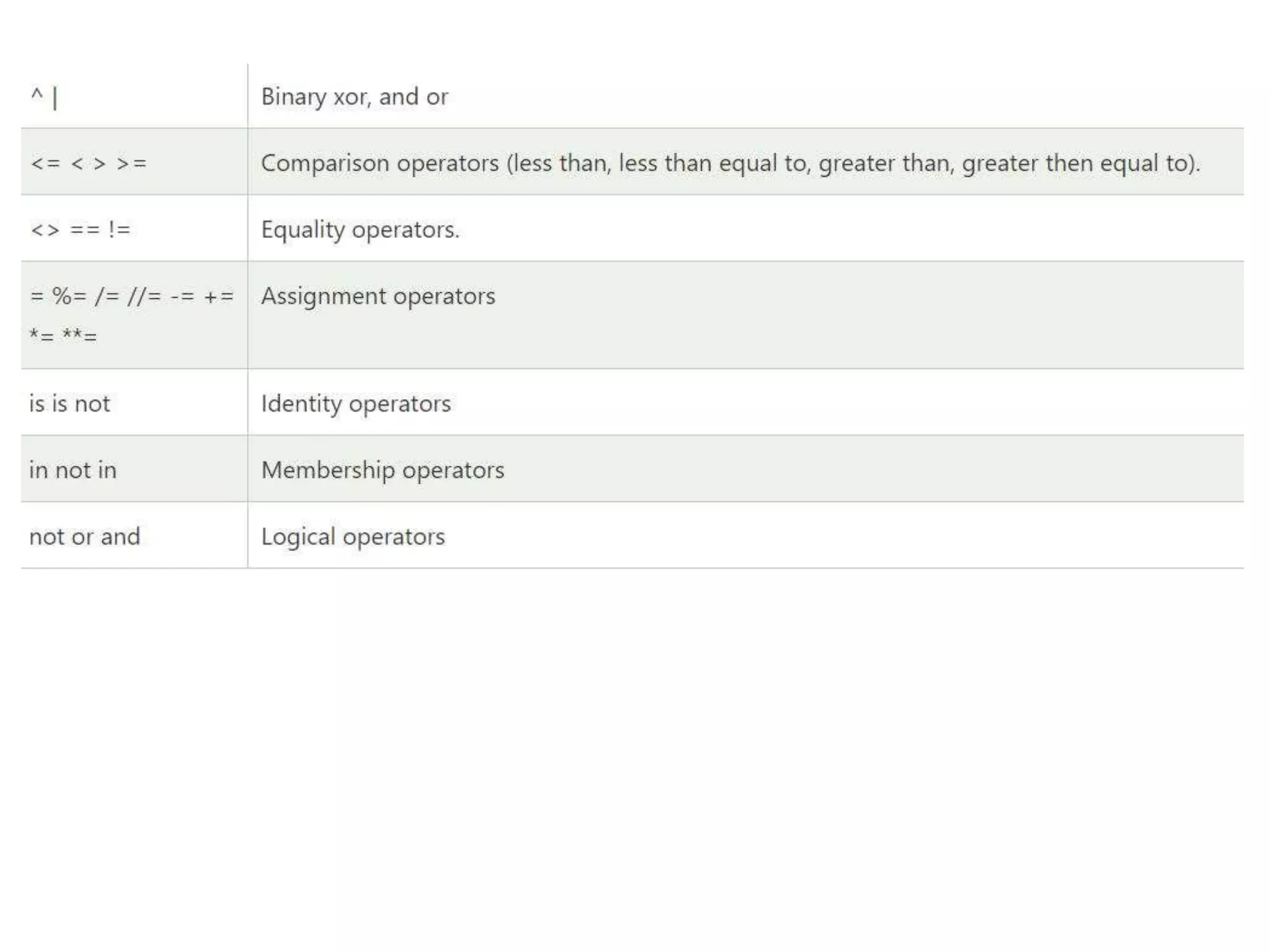Click the **= exponent assignment operator
1270x952 pixels.
(x=79, y=335)
